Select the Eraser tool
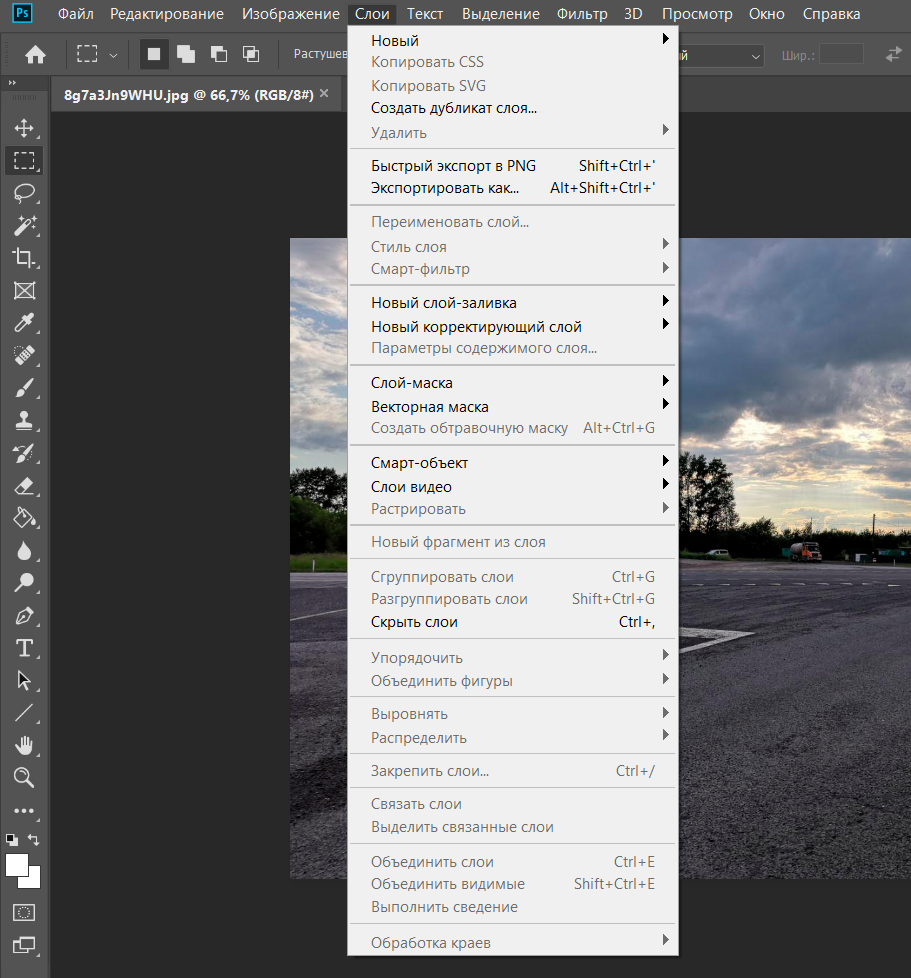This screenshot has width=911, height=978. (24, 486)
